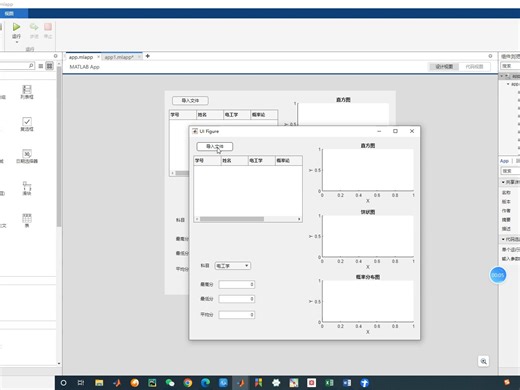Collapse the top node in component browser
520x390 pixels.
[x=501, y=76]
